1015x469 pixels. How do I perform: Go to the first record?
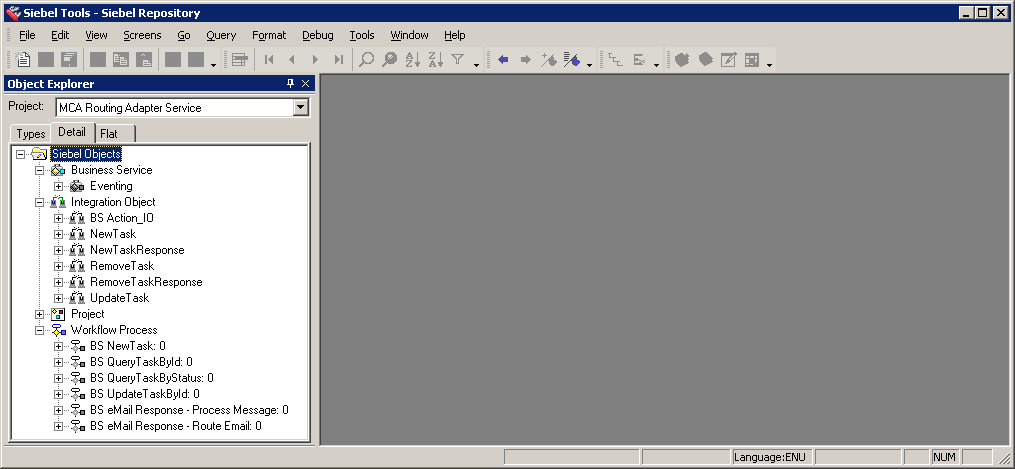(269, 60)
